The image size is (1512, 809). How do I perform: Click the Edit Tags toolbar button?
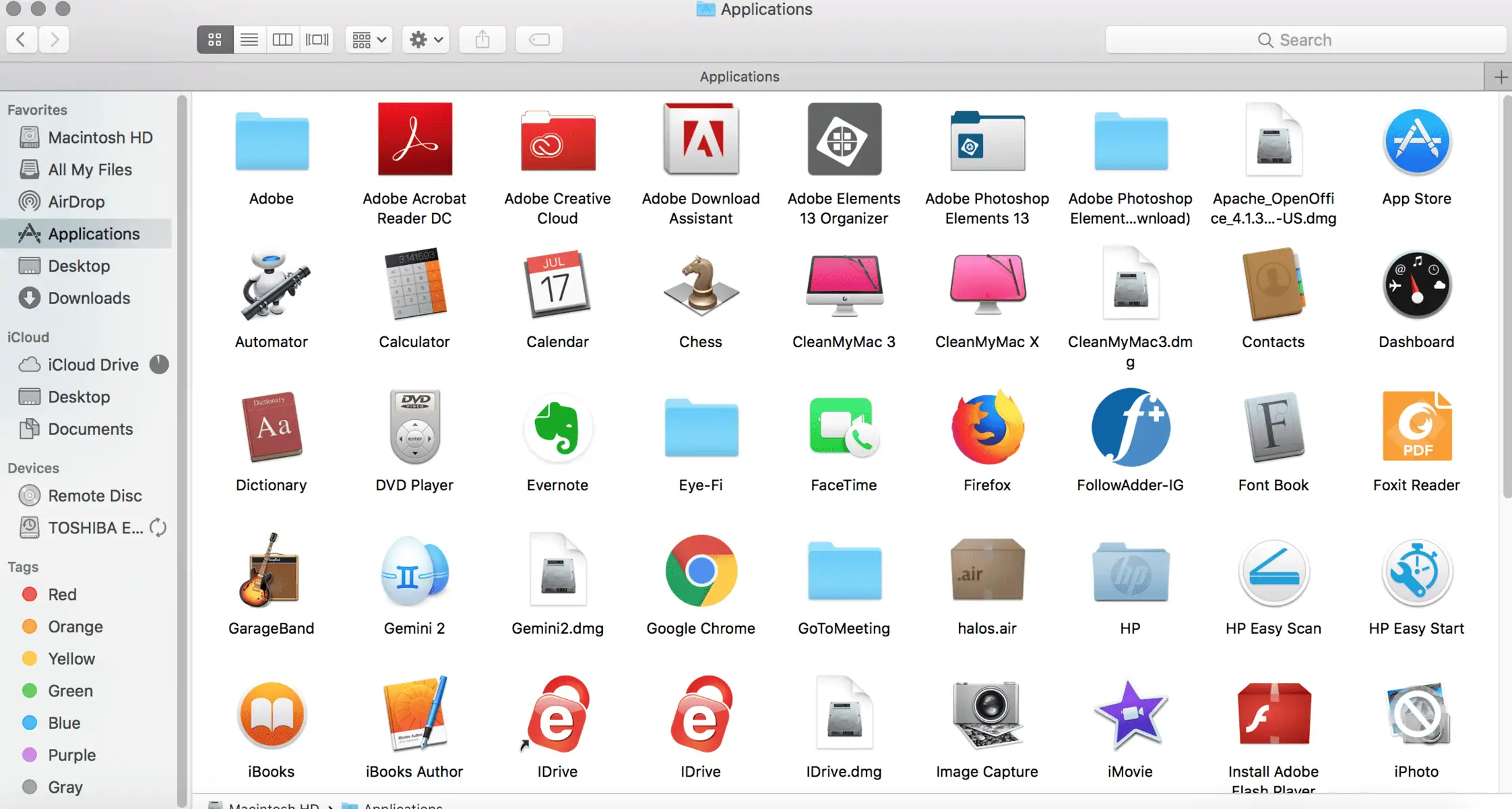click(539, 40)
